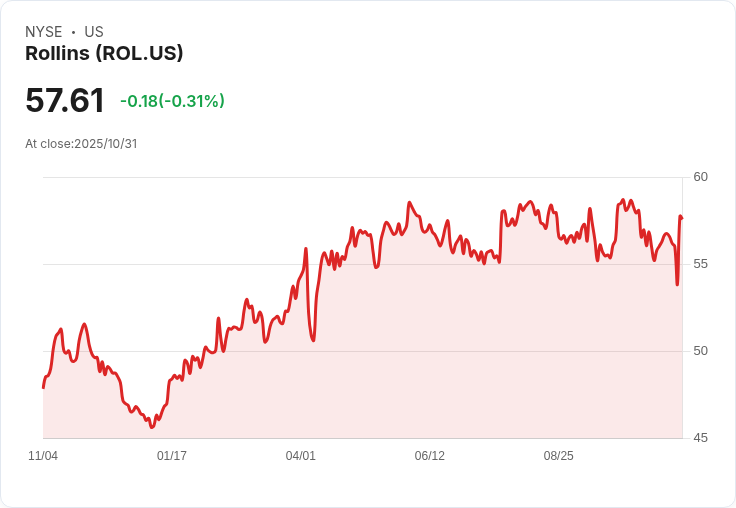Click the US market label

click(94, 32)
